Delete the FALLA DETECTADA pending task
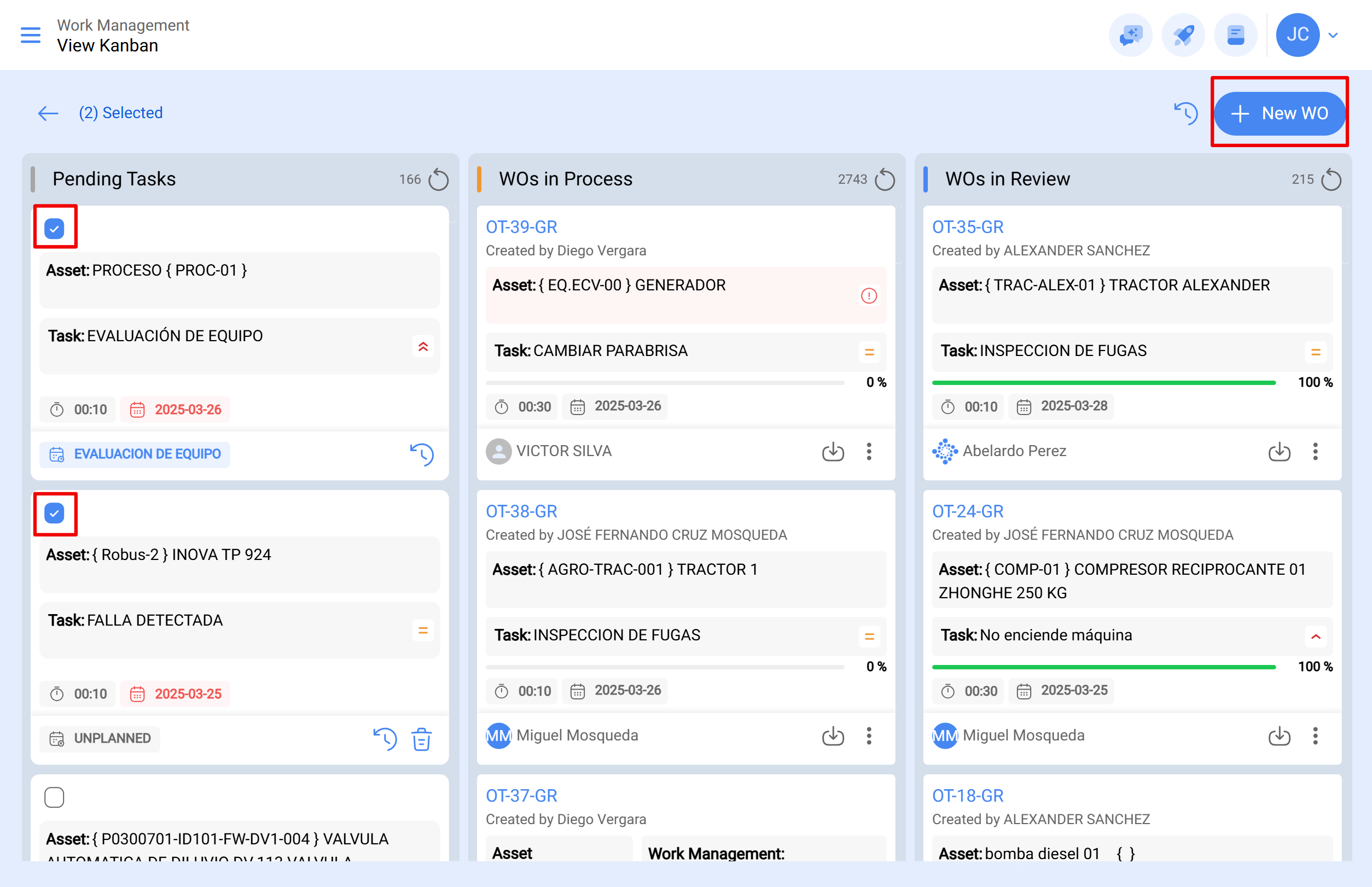Screen dimensions: 1372x887 click(421, 739)
